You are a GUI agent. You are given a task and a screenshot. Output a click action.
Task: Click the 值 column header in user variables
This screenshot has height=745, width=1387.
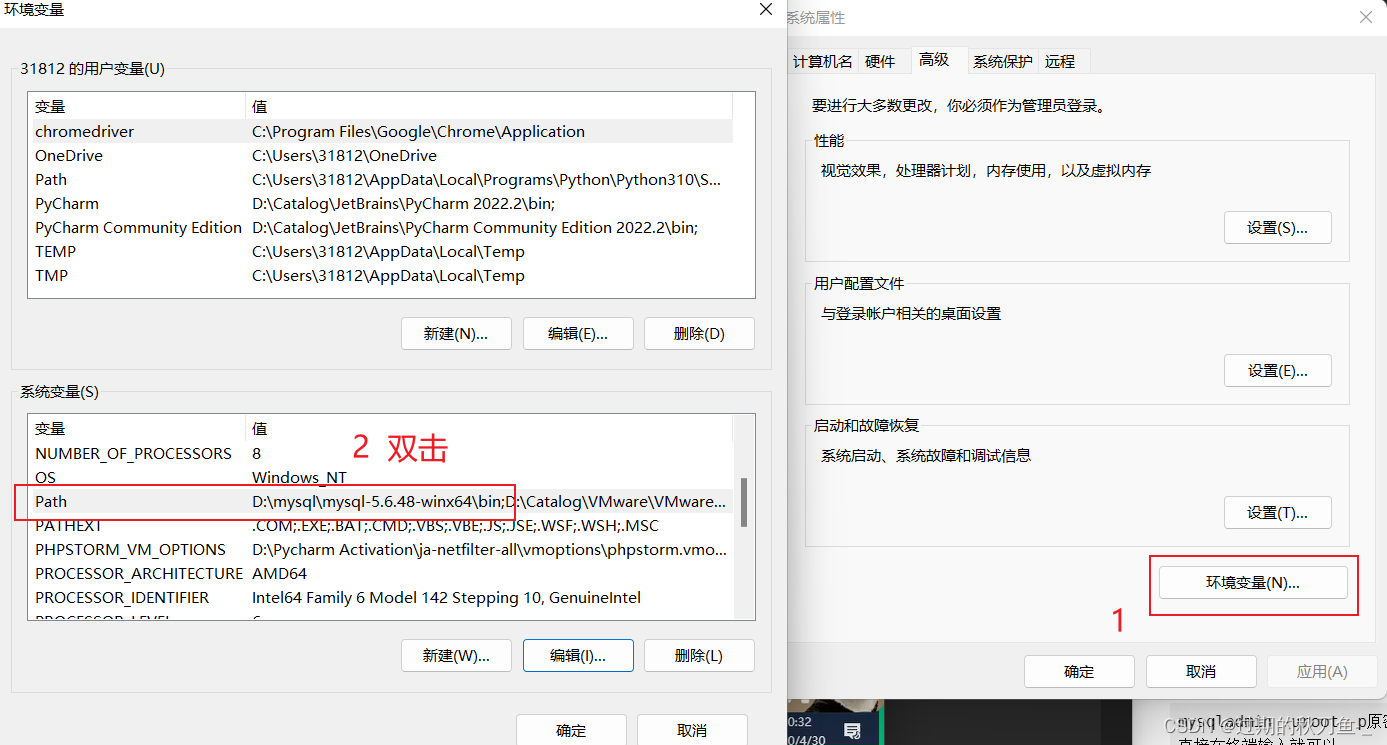tap(489, 106)
